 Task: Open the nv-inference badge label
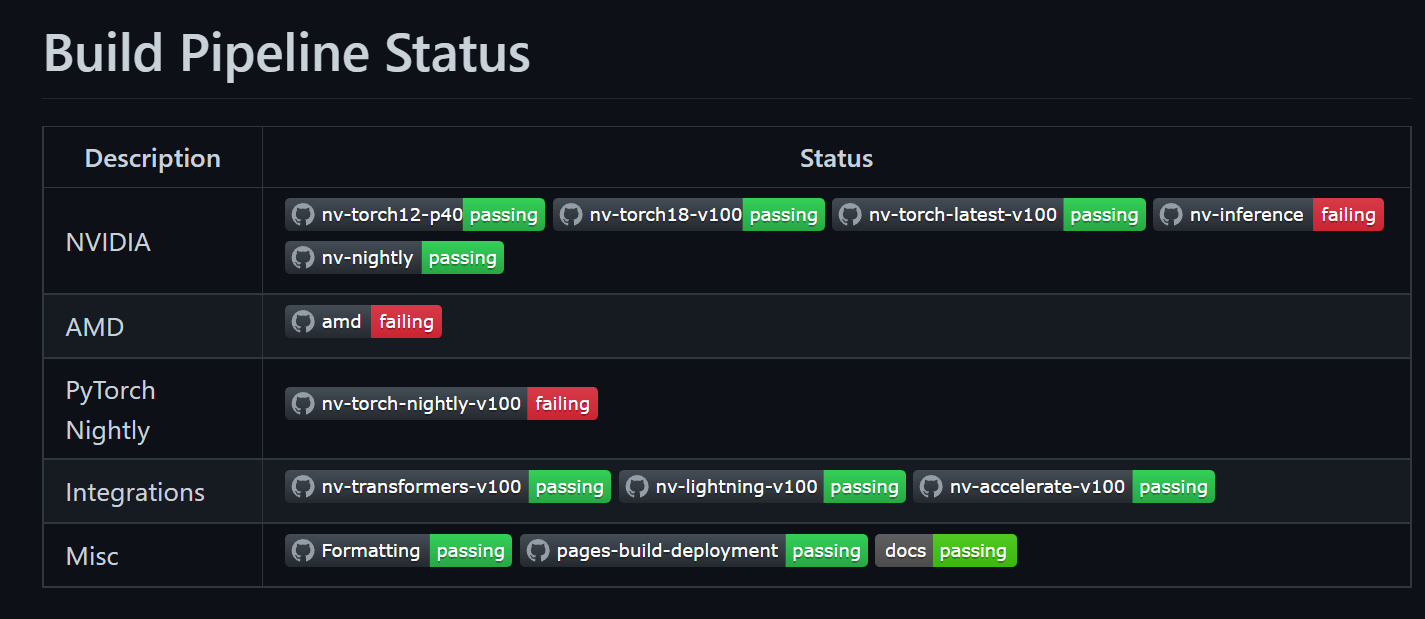[1247, 215]
